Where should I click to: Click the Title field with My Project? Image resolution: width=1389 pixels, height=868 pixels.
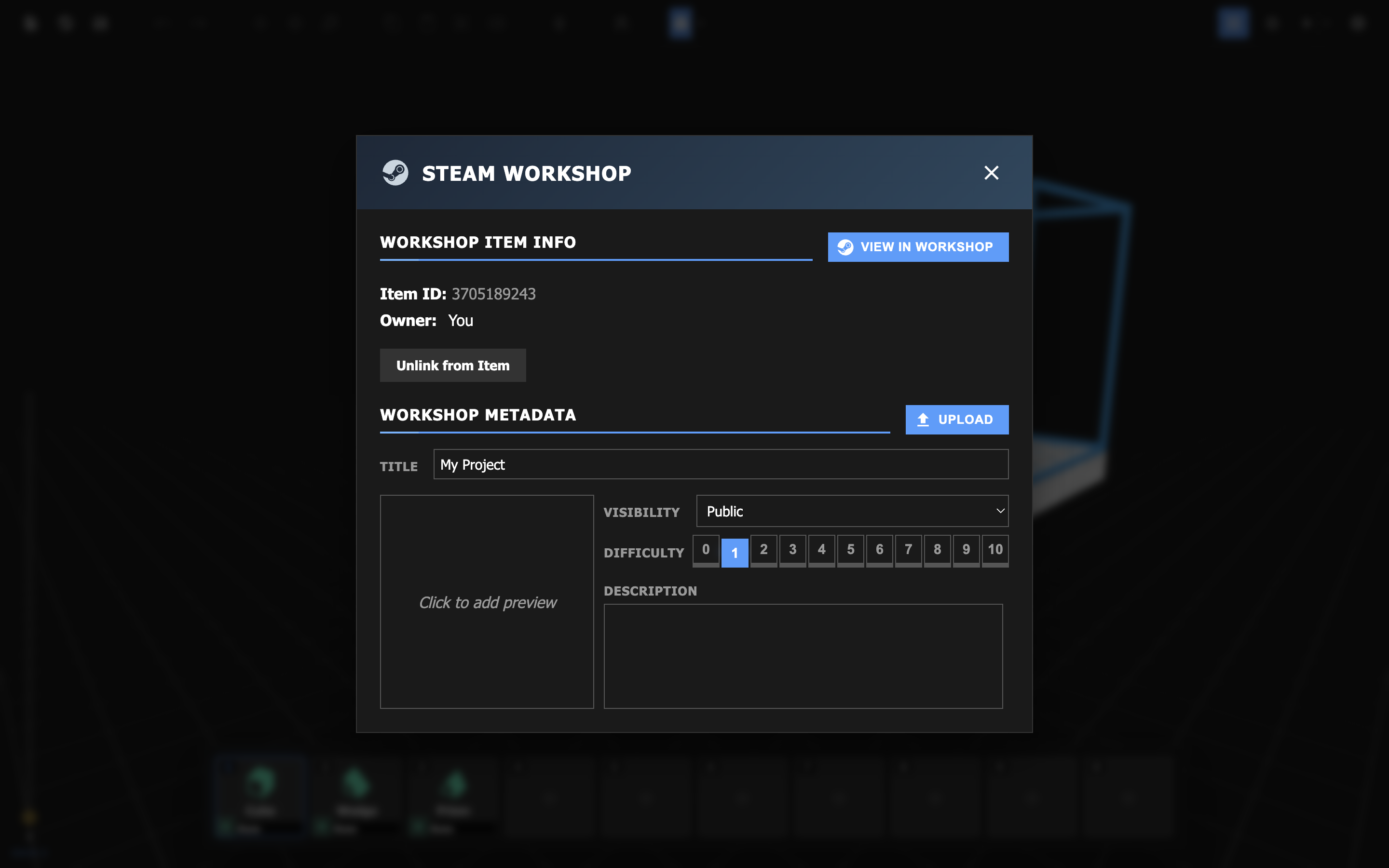pos(721,464)
